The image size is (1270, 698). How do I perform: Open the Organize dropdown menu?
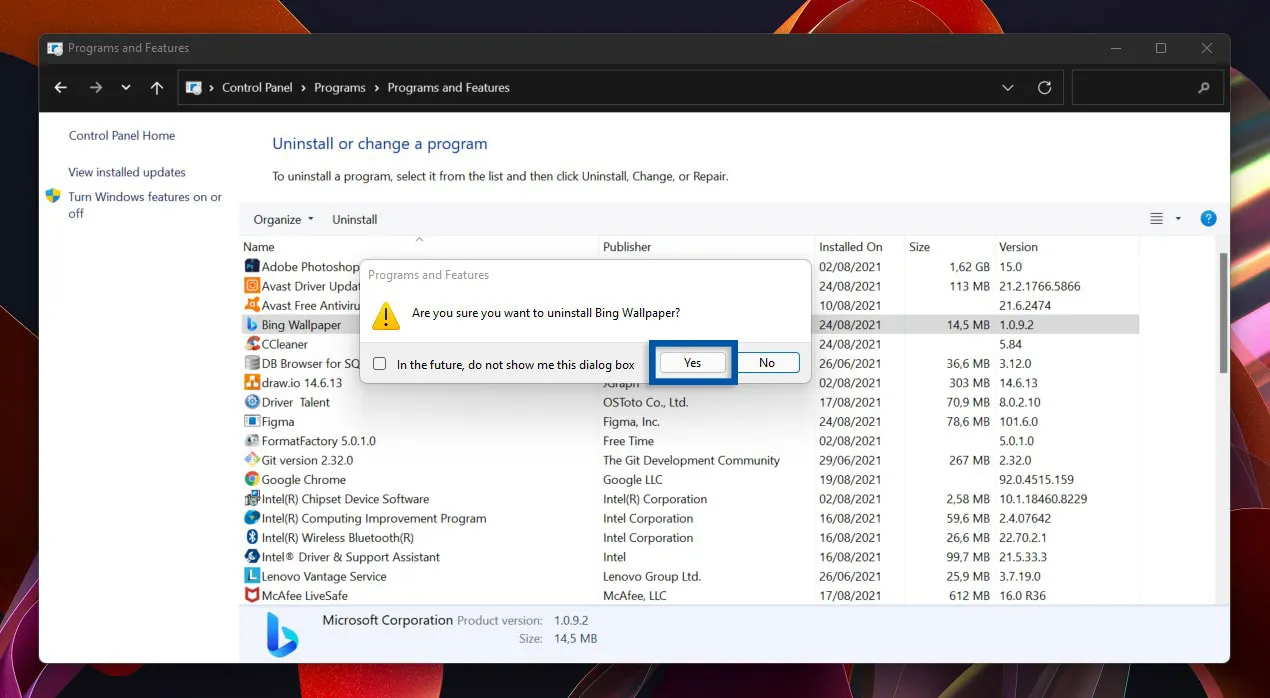pyautogui.click(x=283, y=220)
